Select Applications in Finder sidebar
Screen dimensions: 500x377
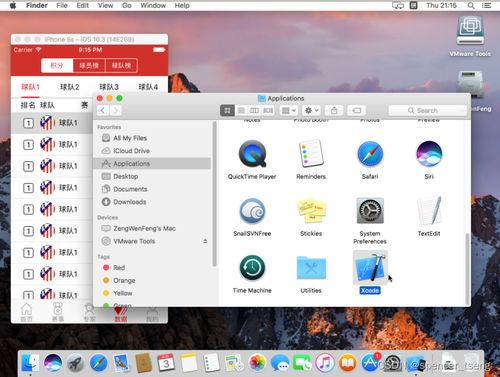(152, 164)
